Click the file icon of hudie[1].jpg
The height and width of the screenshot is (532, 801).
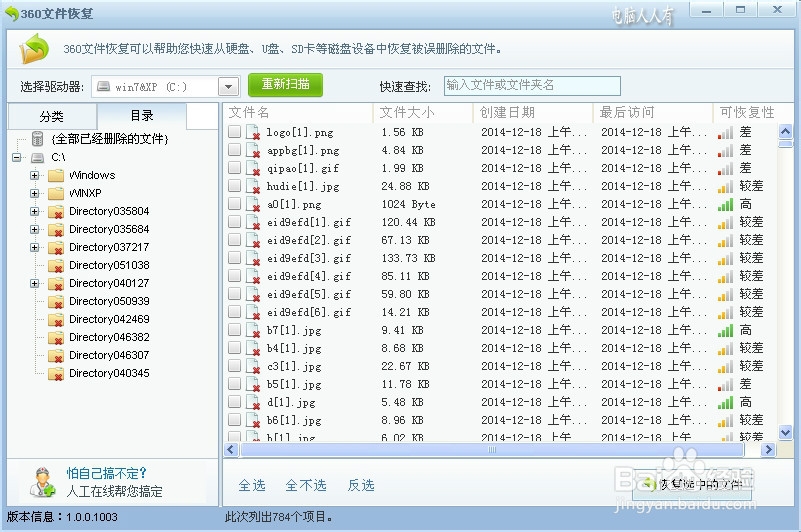pyautogui.click(x=253, y=186)
